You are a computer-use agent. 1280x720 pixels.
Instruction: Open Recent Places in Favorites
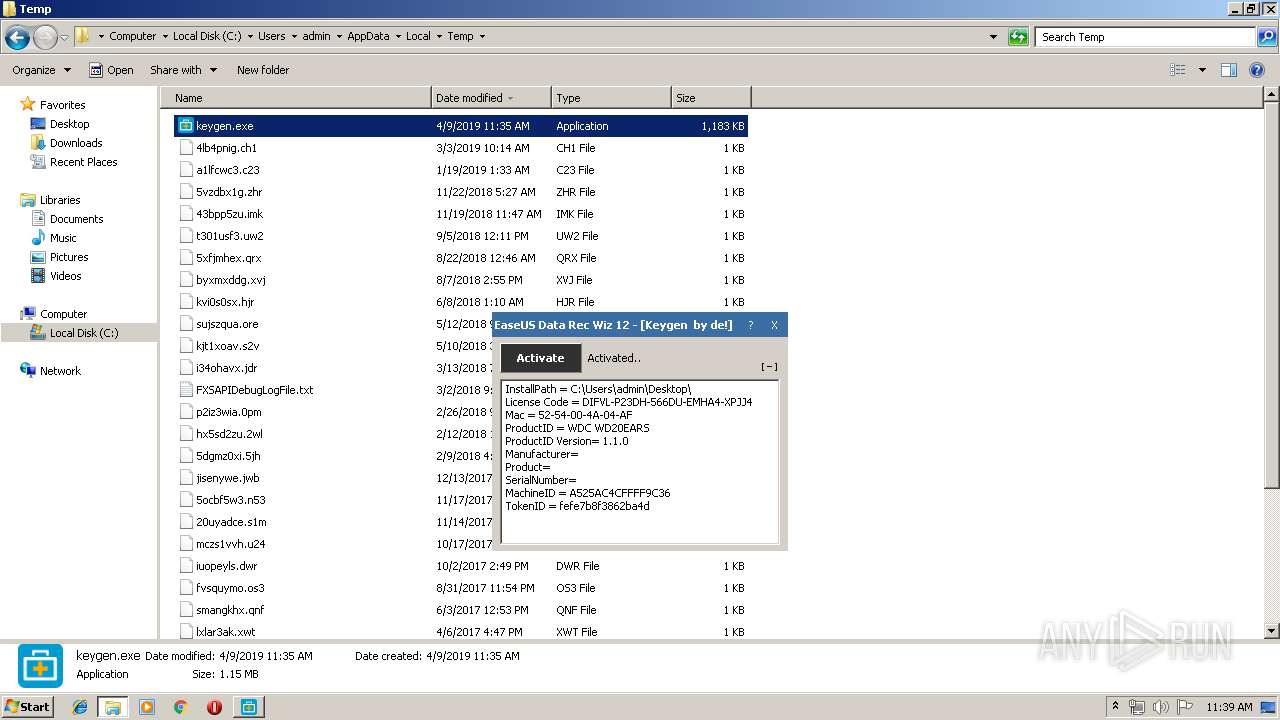(x=83, y=162)
